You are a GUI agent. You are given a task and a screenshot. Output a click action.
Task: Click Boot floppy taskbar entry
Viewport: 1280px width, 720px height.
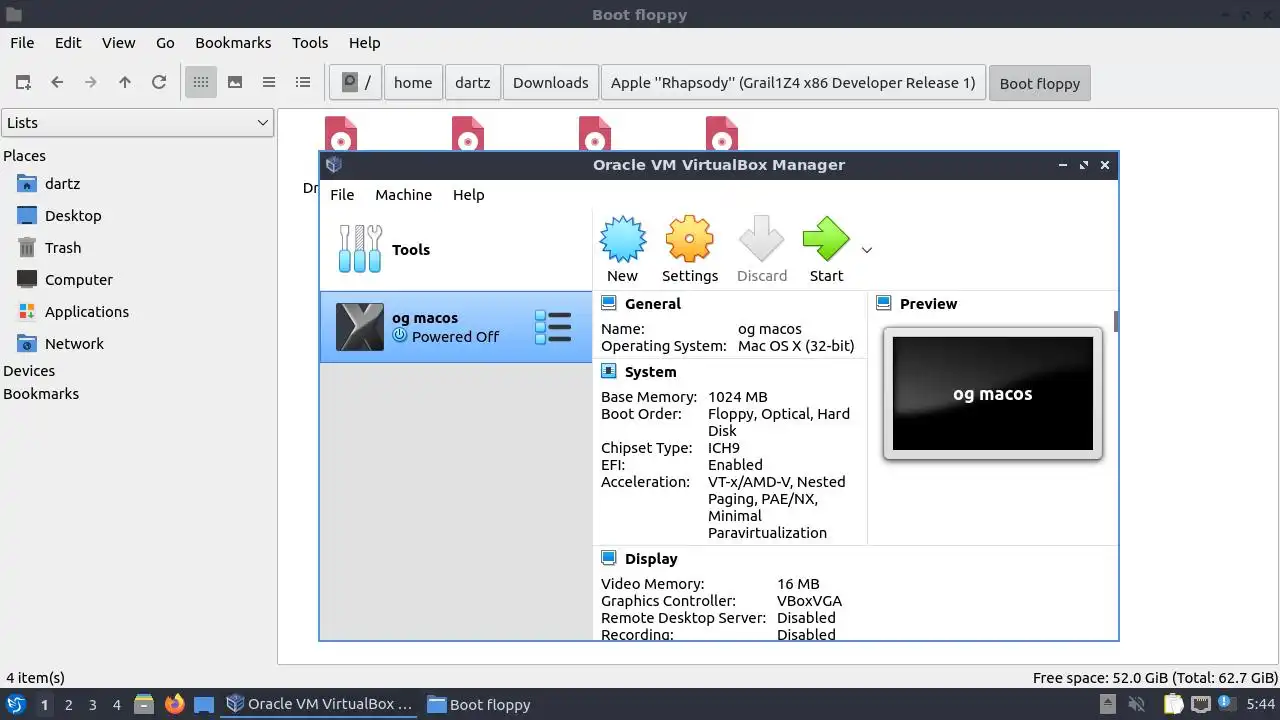coord(479,704)
